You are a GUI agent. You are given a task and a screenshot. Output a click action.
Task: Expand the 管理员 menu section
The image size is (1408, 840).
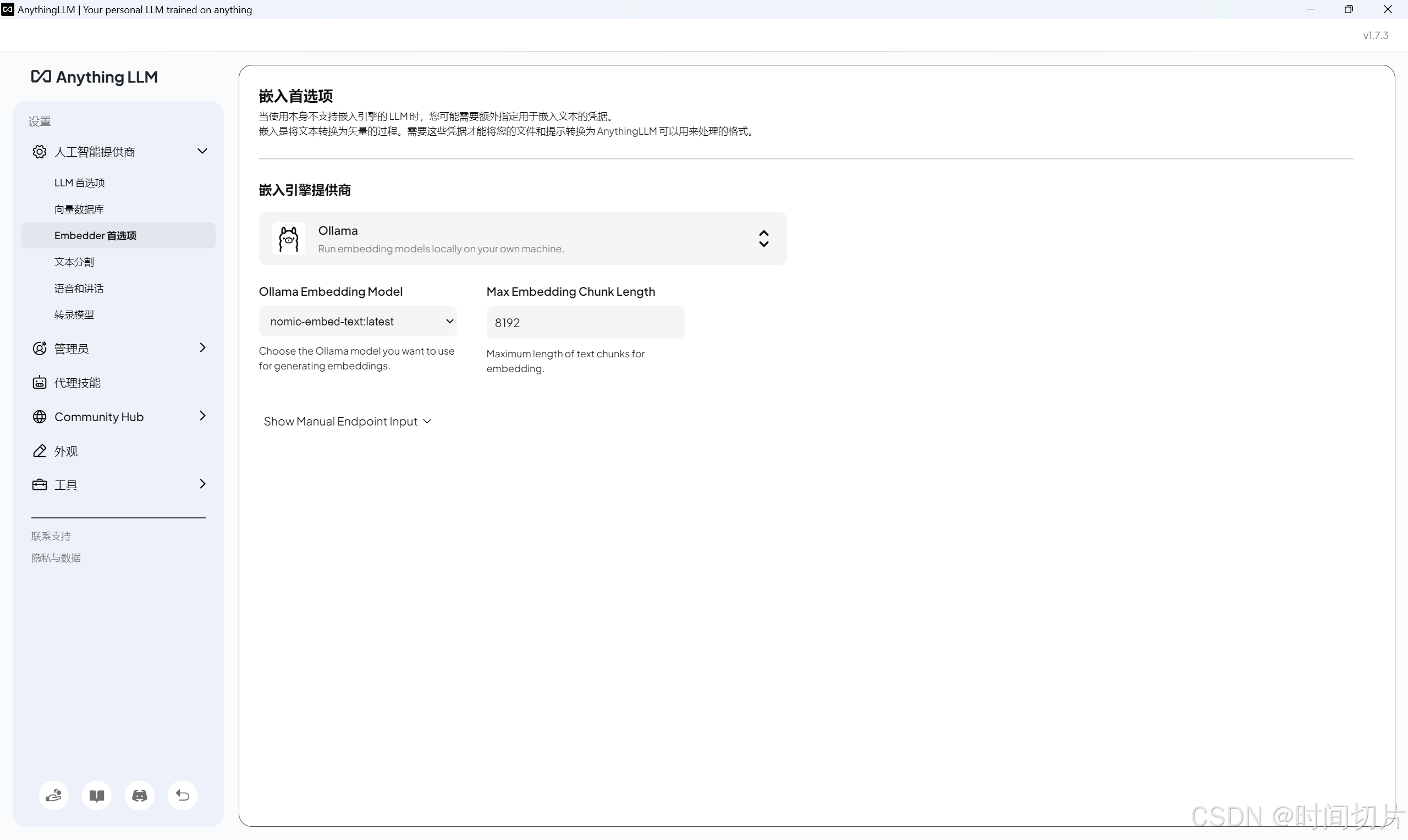202,347
